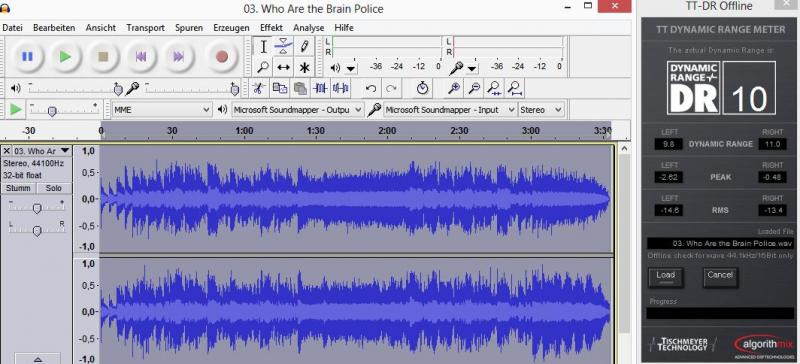
Task: Open the Effekt menu
Action: coord(271,28)
